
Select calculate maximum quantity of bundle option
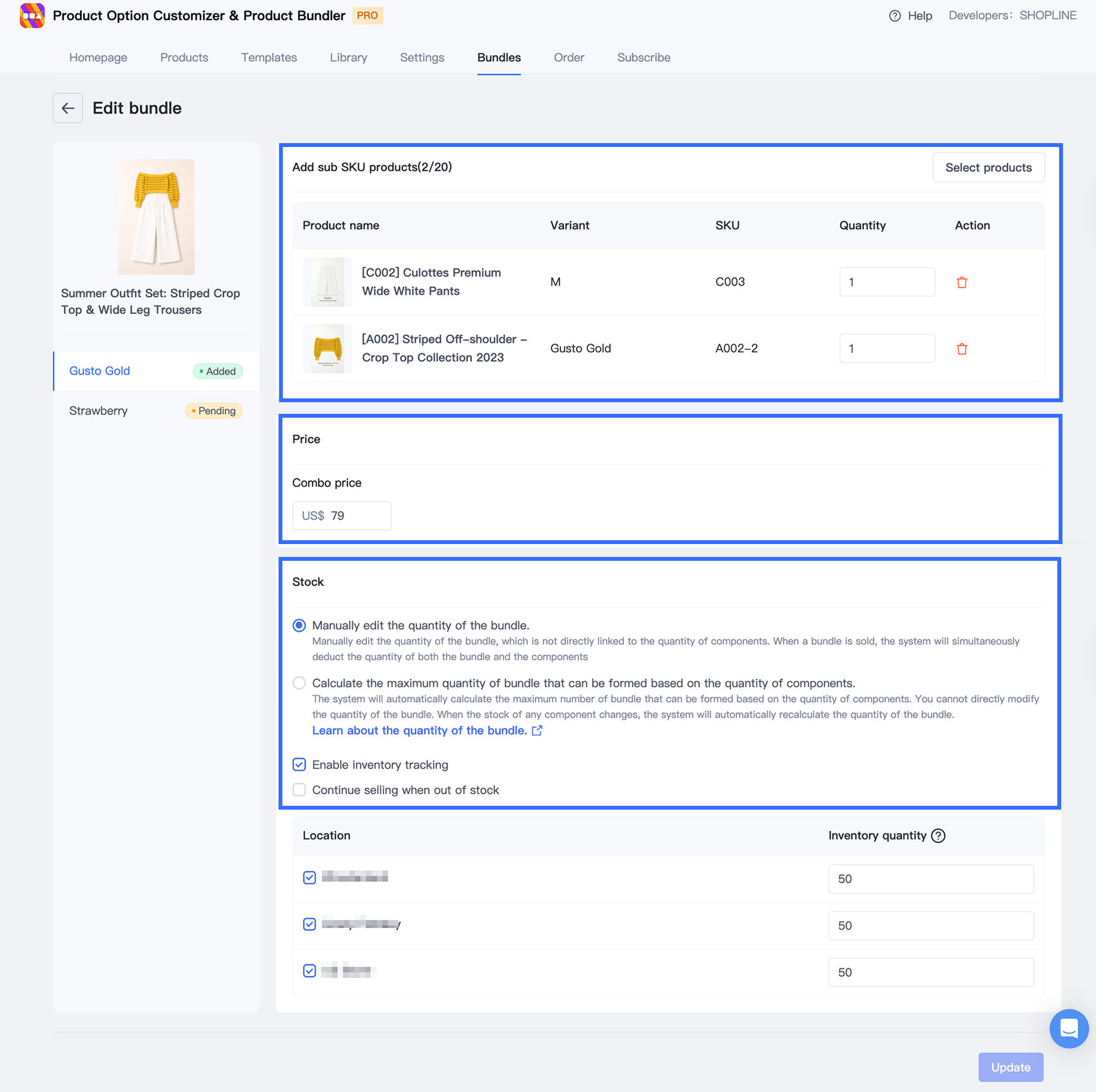coord(299,683)
